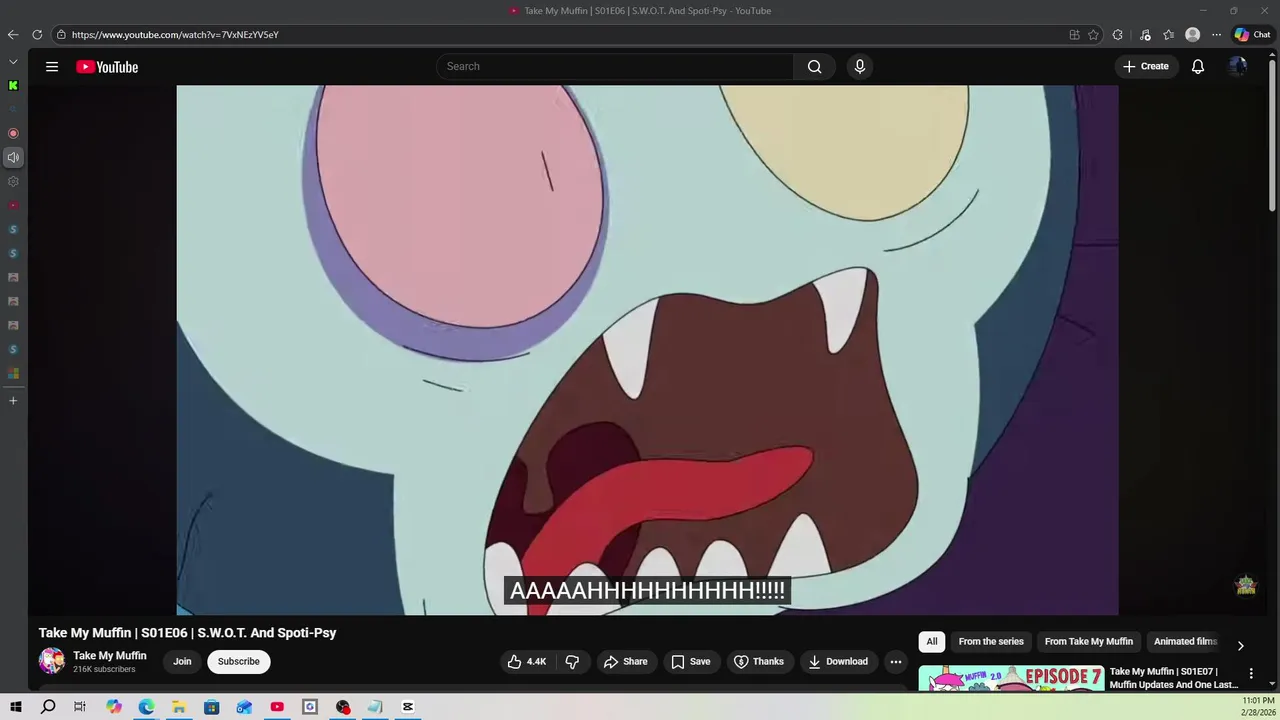Send Thanks to the creator

click(x=758, y=662)
